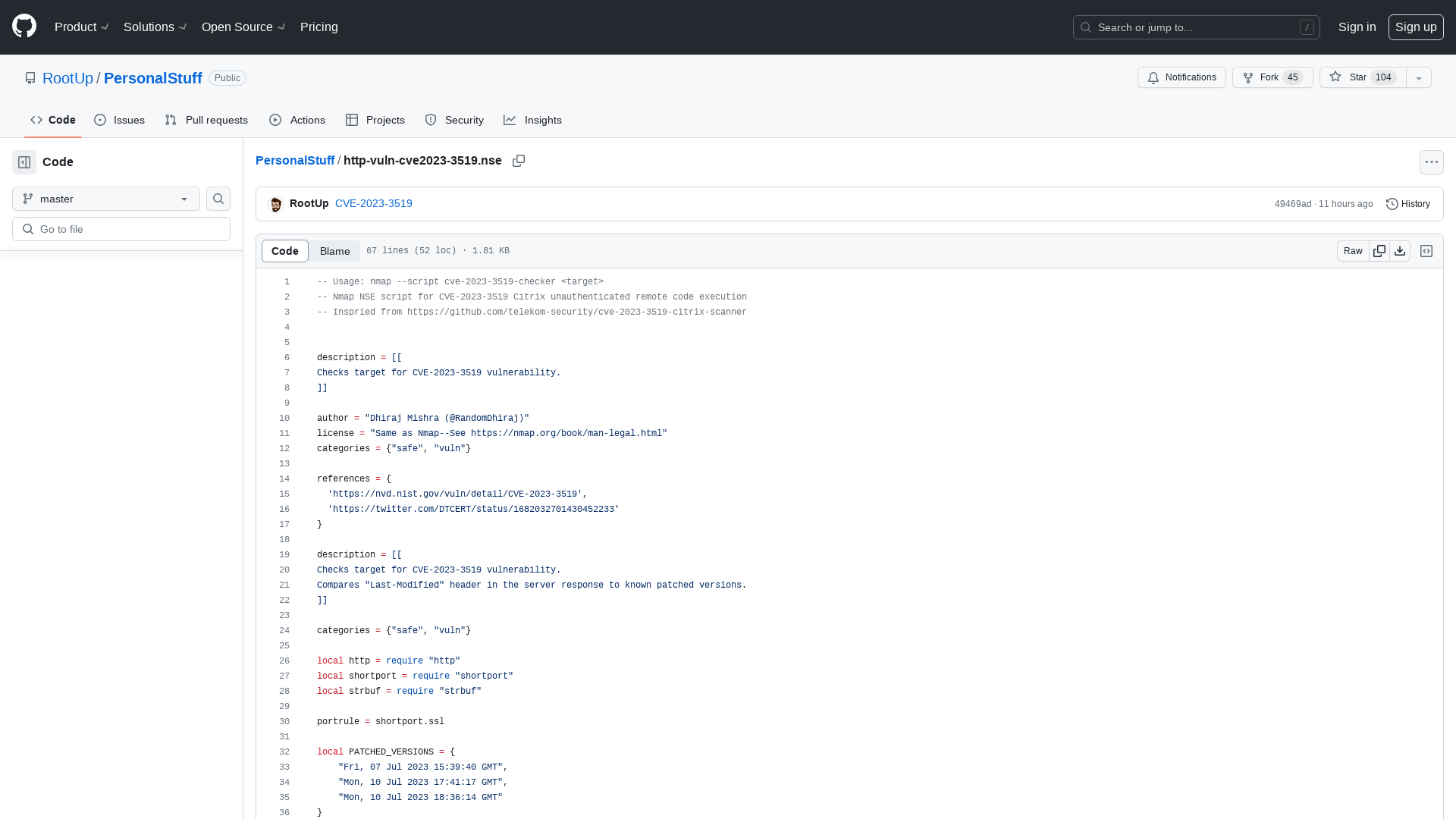Download raw file icon
Image resolution: width=1456 pixels, height=819 pixels.
(x=1400, y=251)
